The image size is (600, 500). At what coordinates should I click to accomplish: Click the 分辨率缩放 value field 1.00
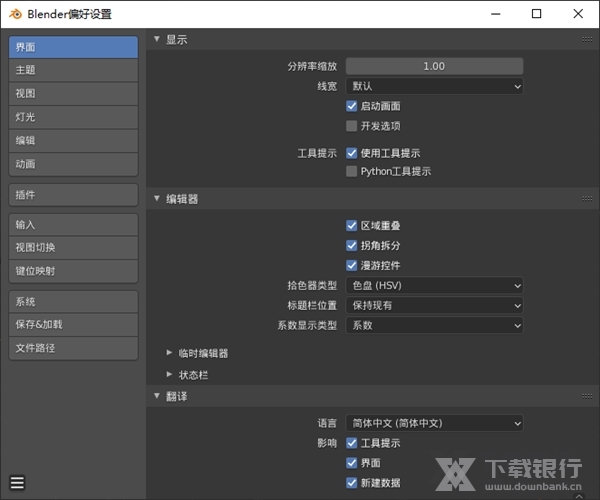(x=434, y=66)
